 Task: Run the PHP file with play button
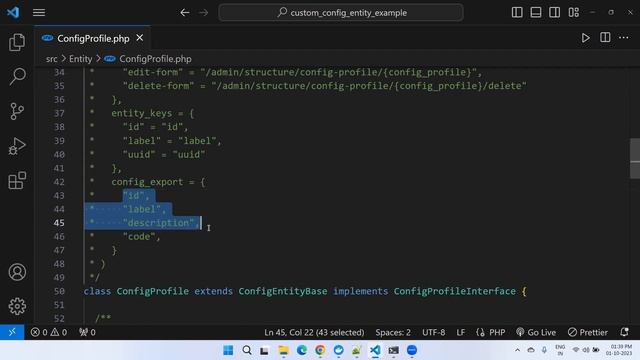pyautogui.click(x=585, y=38)
